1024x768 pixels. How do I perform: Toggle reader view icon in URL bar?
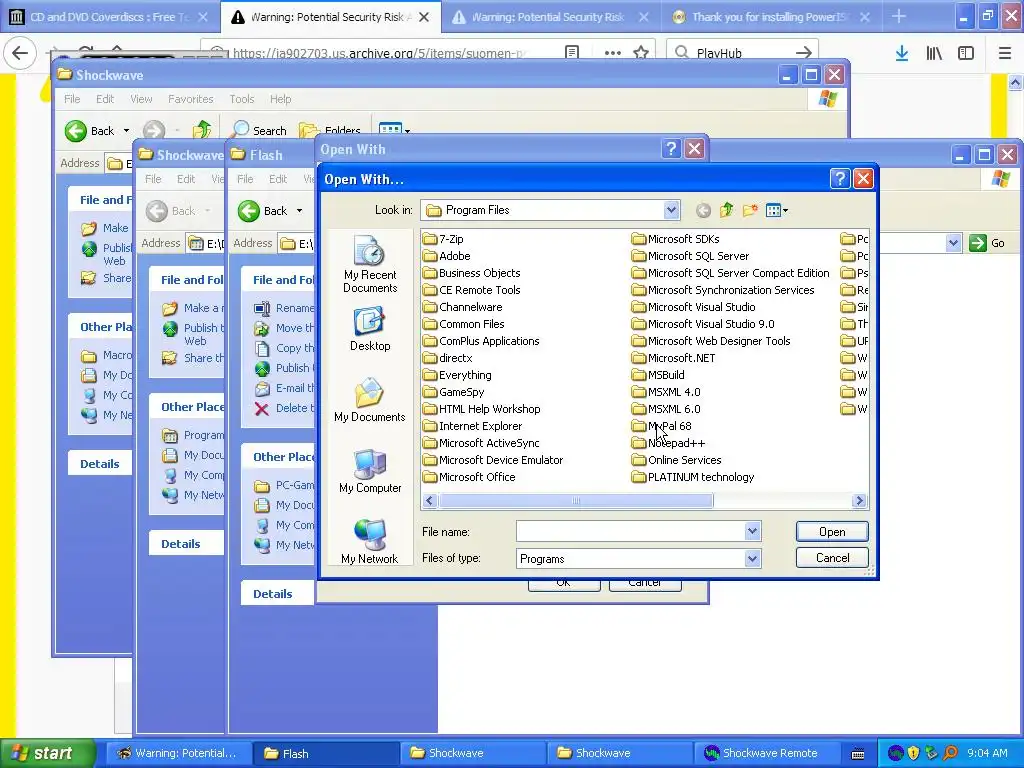click(x=571, y=52)
